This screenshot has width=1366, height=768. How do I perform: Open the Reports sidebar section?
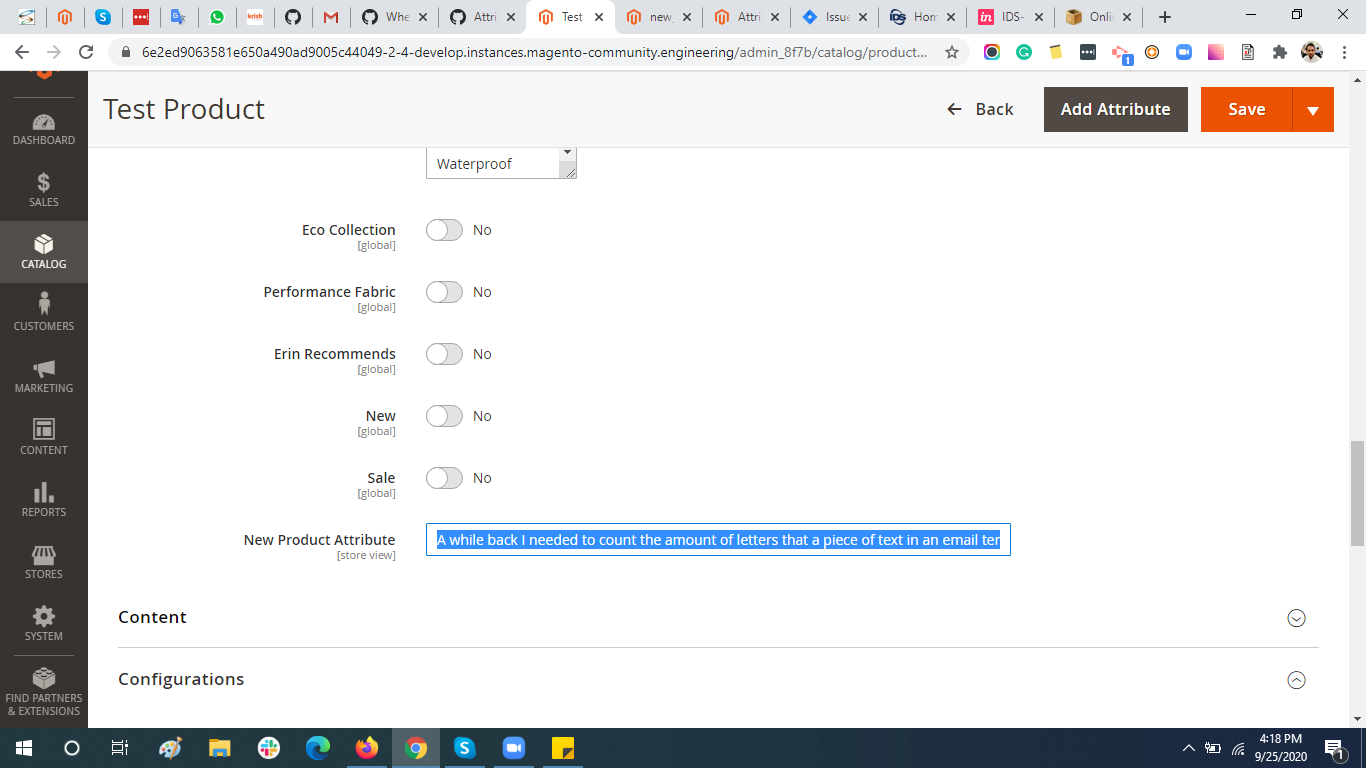pyautogui.click(x=43, y=499)
